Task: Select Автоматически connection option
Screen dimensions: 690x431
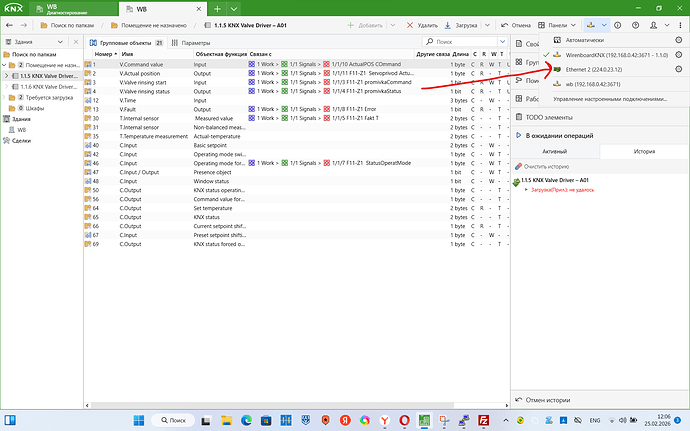Action: [584, 40]
